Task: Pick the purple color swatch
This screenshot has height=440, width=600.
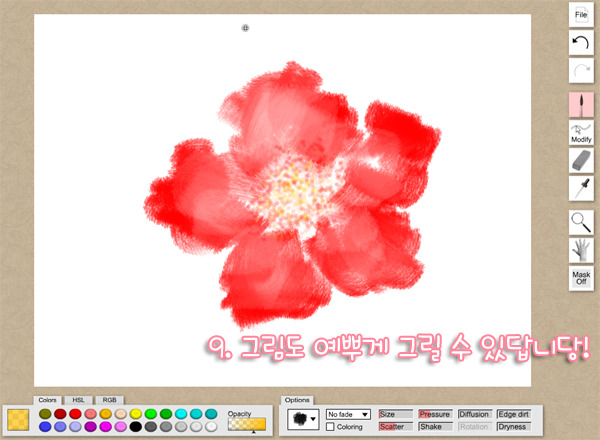Action: pyautogui.click(x=90, y=427)
